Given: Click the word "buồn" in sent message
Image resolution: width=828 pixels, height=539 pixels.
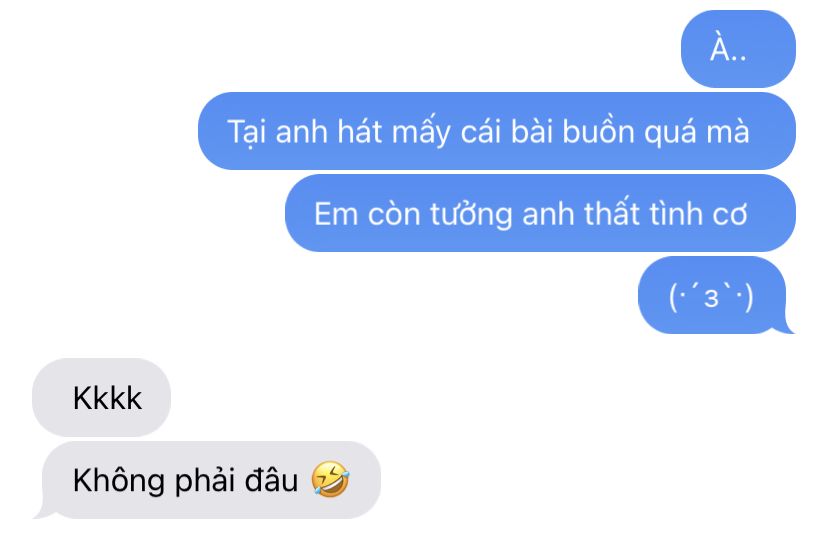Looking at the screenshot, I should click(x=598, y=131).
